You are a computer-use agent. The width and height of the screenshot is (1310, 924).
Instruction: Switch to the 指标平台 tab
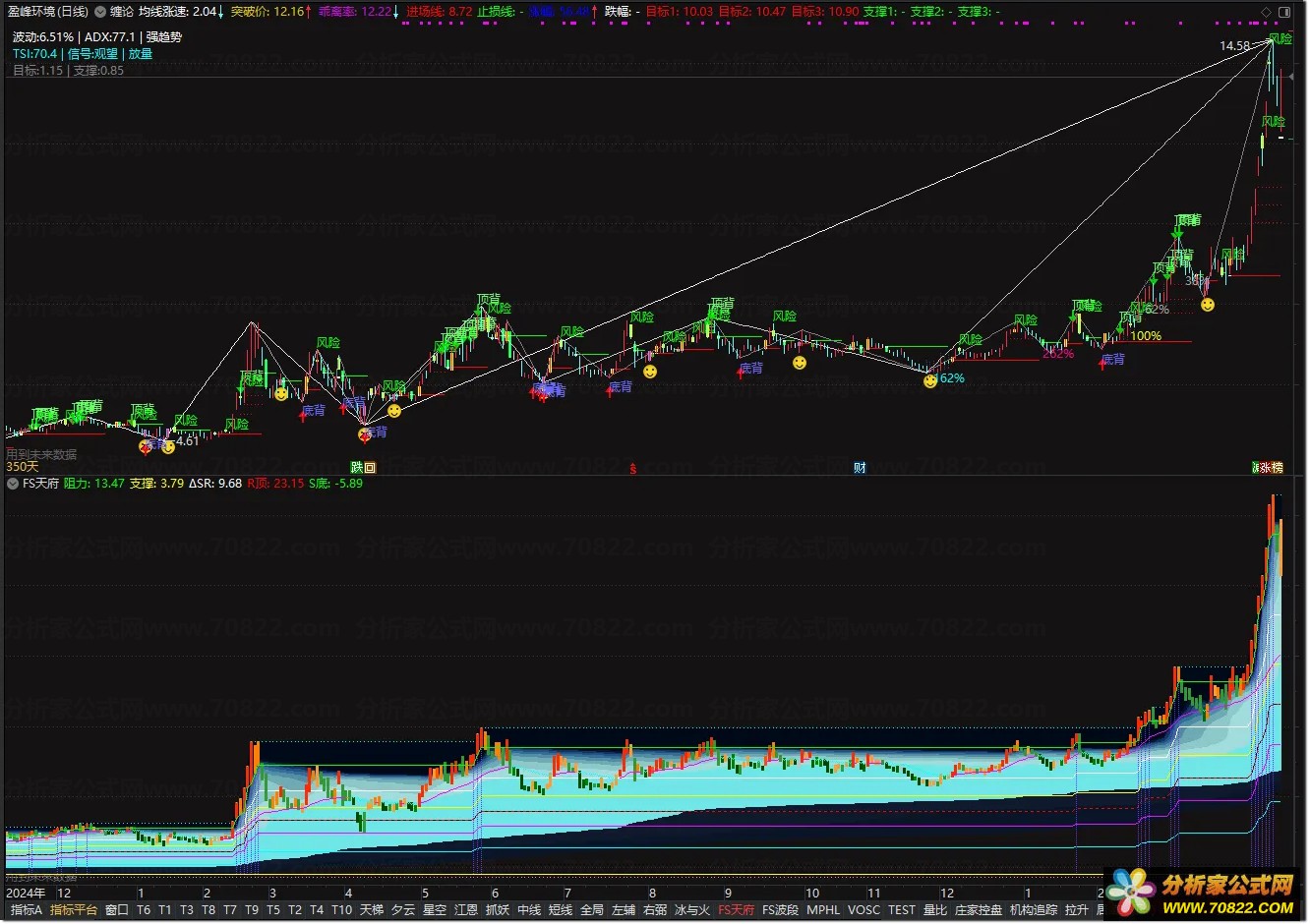point(74,910)
